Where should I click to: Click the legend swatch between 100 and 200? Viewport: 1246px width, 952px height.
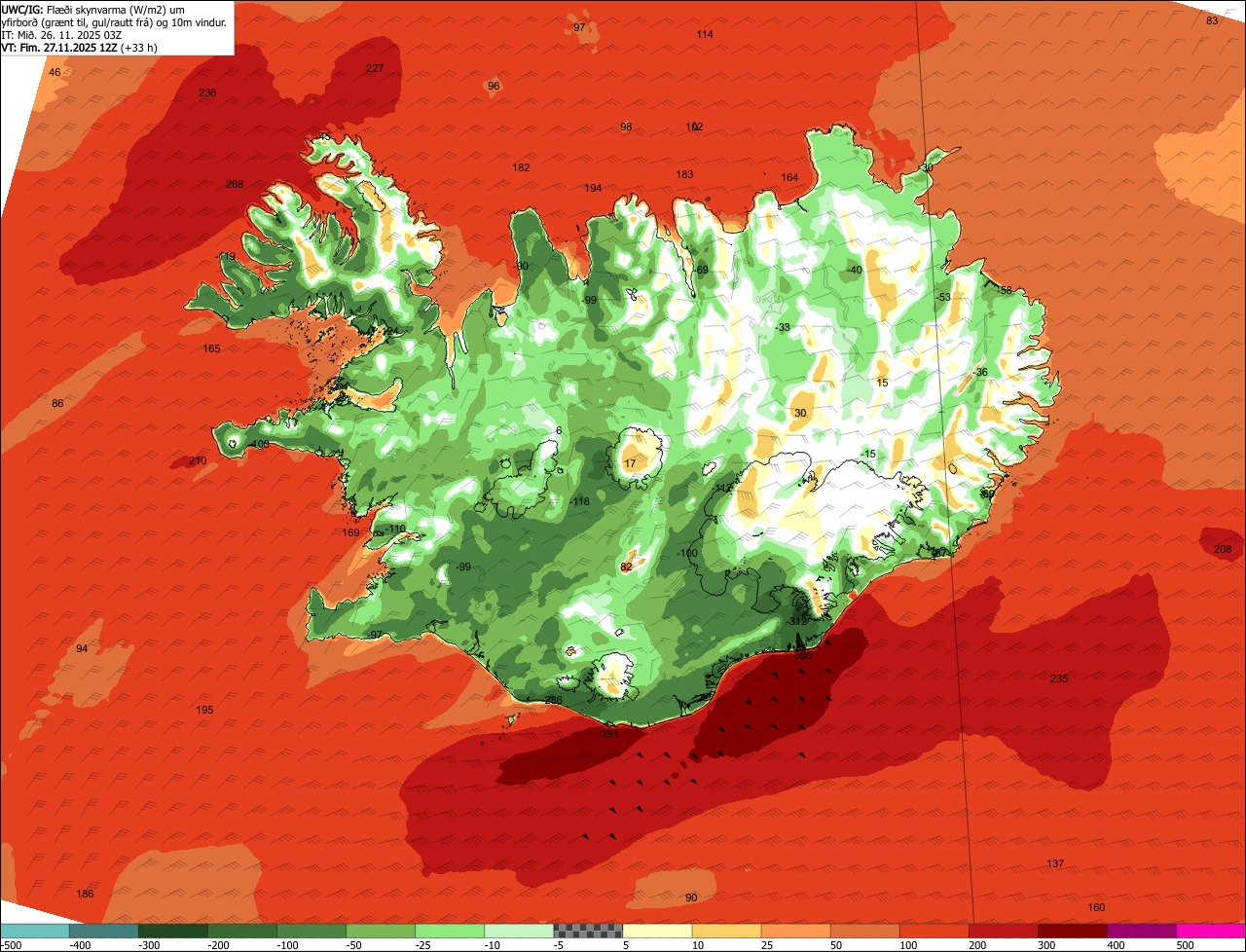point(933,931)
